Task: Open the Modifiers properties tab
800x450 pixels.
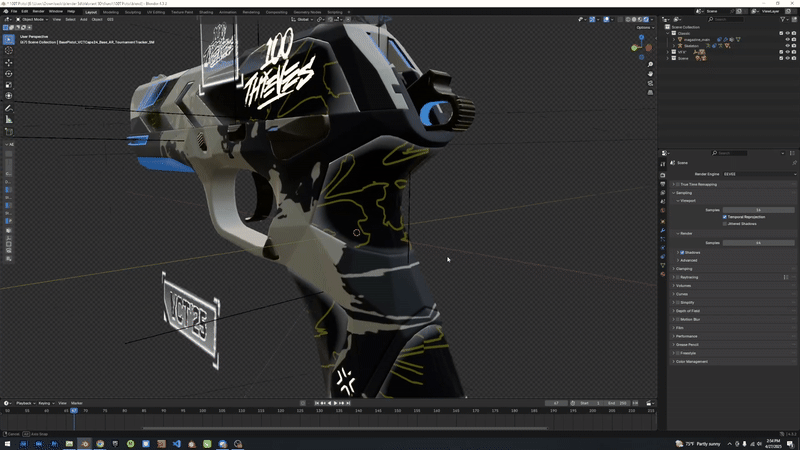Action: [663, 230]
